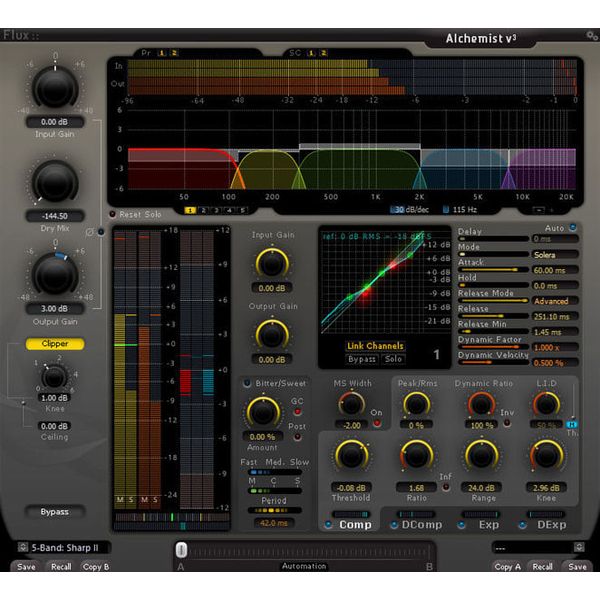Click the Ratio knob
This screenshot has height=600, width=600.
point(416,455)
